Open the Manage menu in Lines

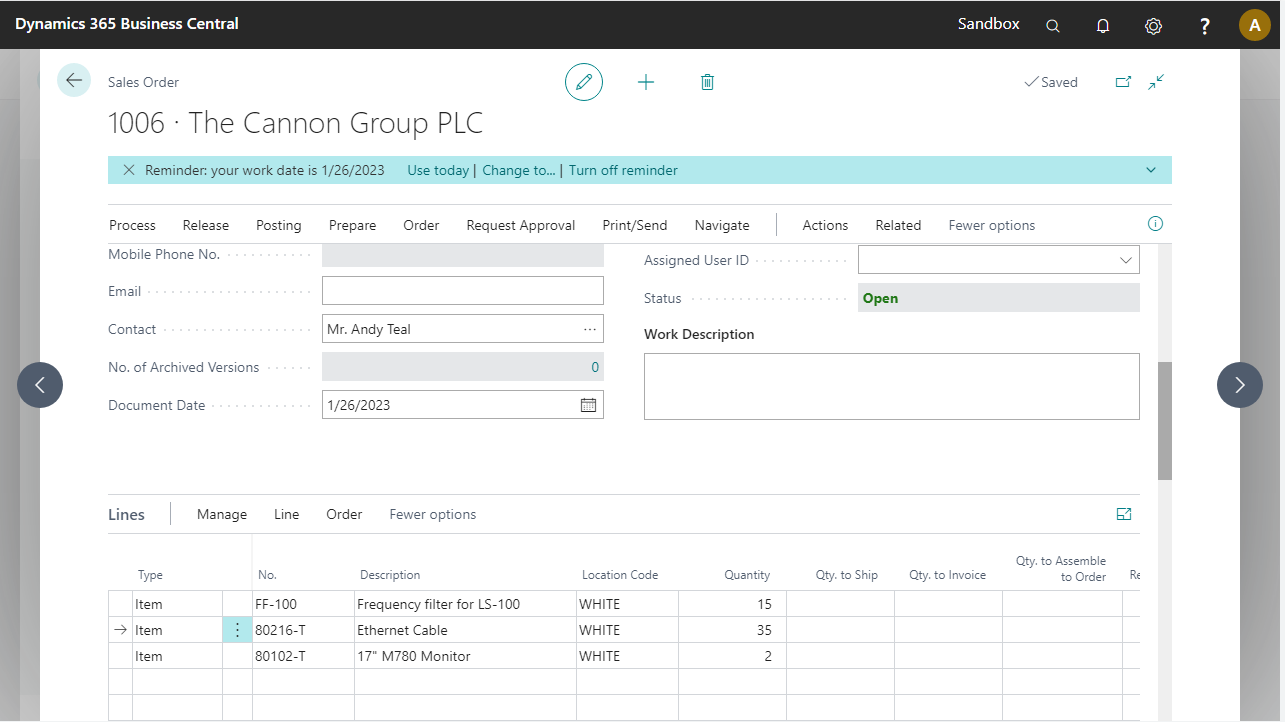pyautogui.click(x=222, y=514)
